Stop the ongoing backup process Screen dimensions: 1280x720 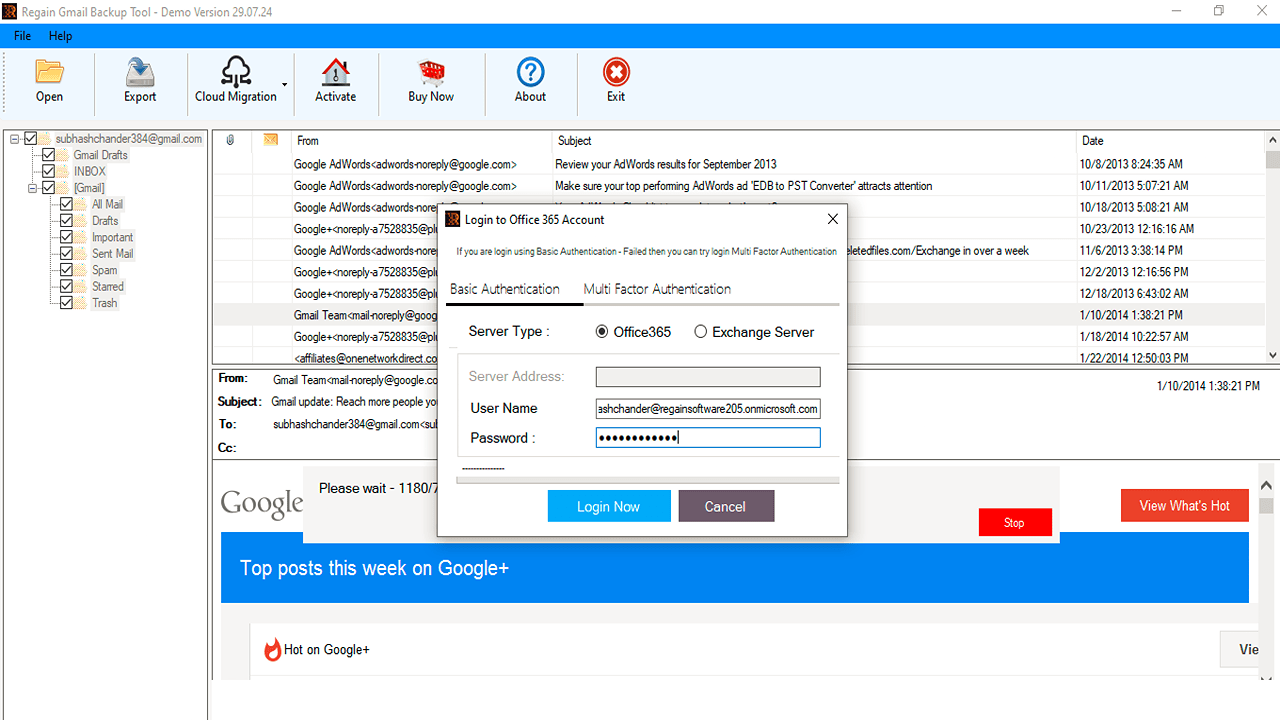pos(1014,521)
